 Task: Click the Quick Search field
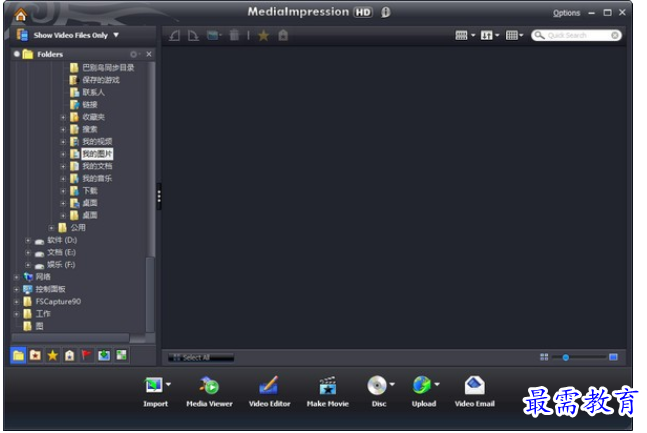pos(576,35)
